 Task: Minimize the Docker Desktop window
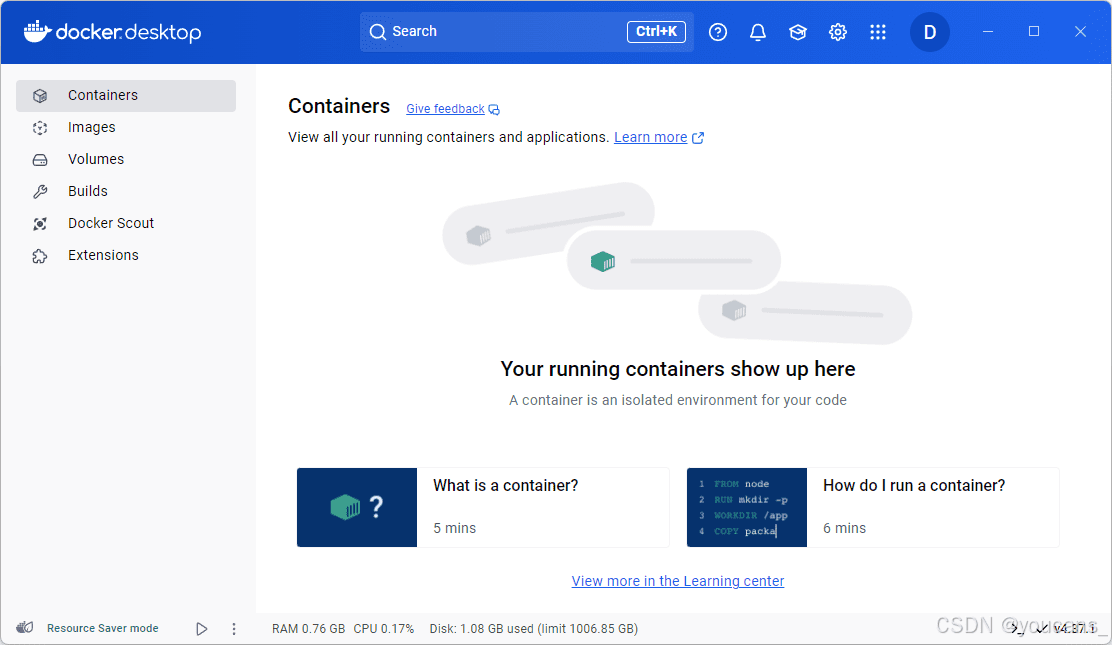coord(988,31)
